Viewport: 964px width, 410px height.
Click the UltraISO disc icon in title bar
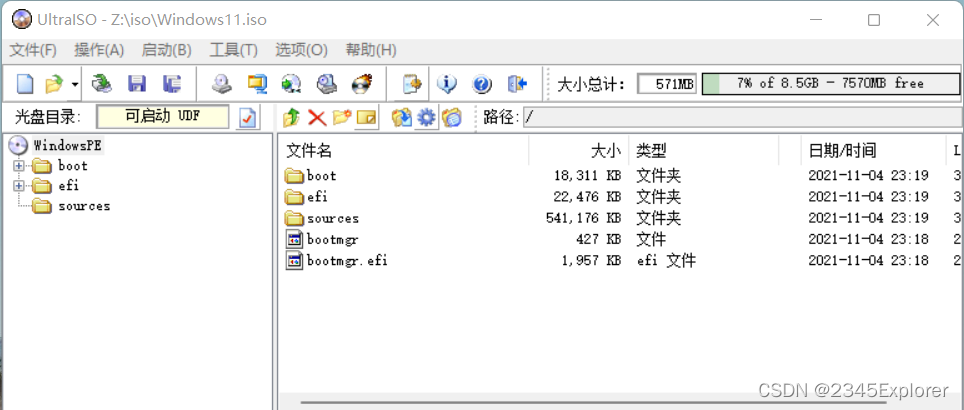tap(22, 20)
